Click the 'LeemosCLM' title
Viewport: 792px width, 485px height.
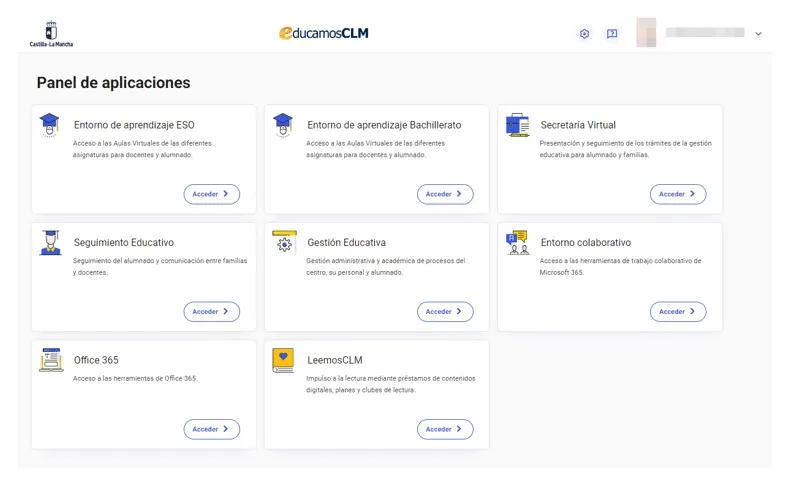[x=335, y=360]
